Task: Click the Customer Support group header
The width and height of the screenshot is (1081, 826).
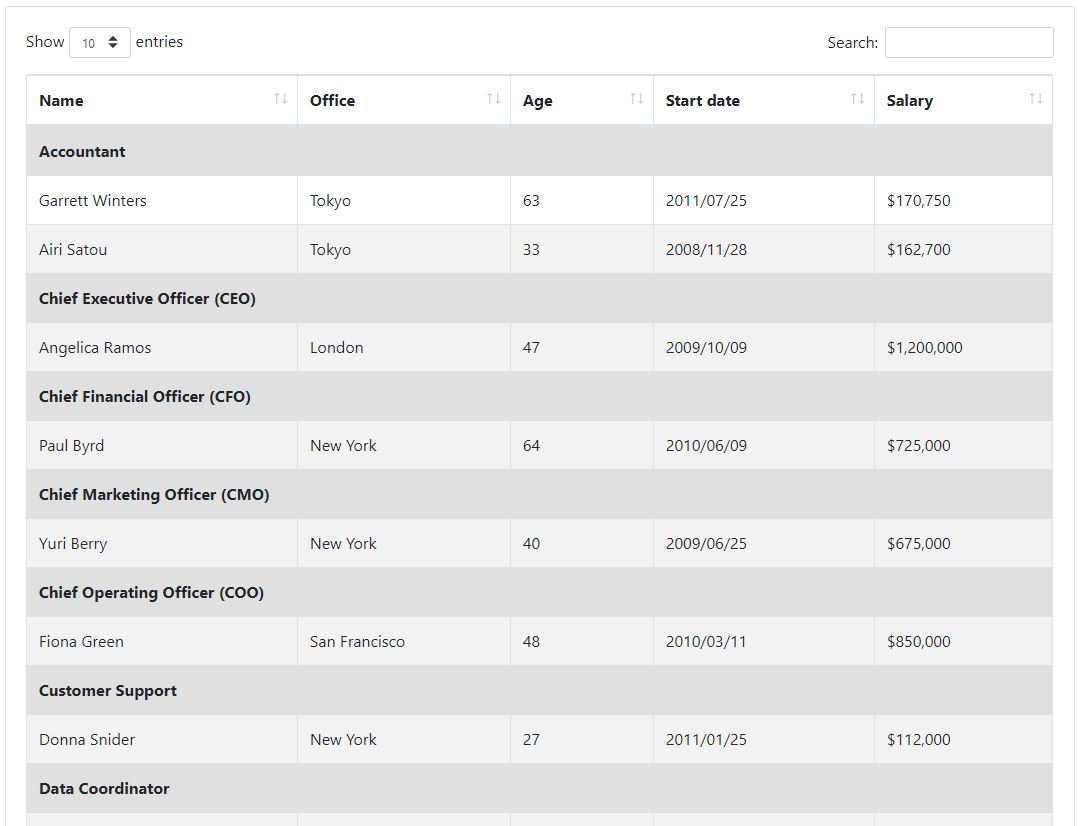Action: [539, 690]
